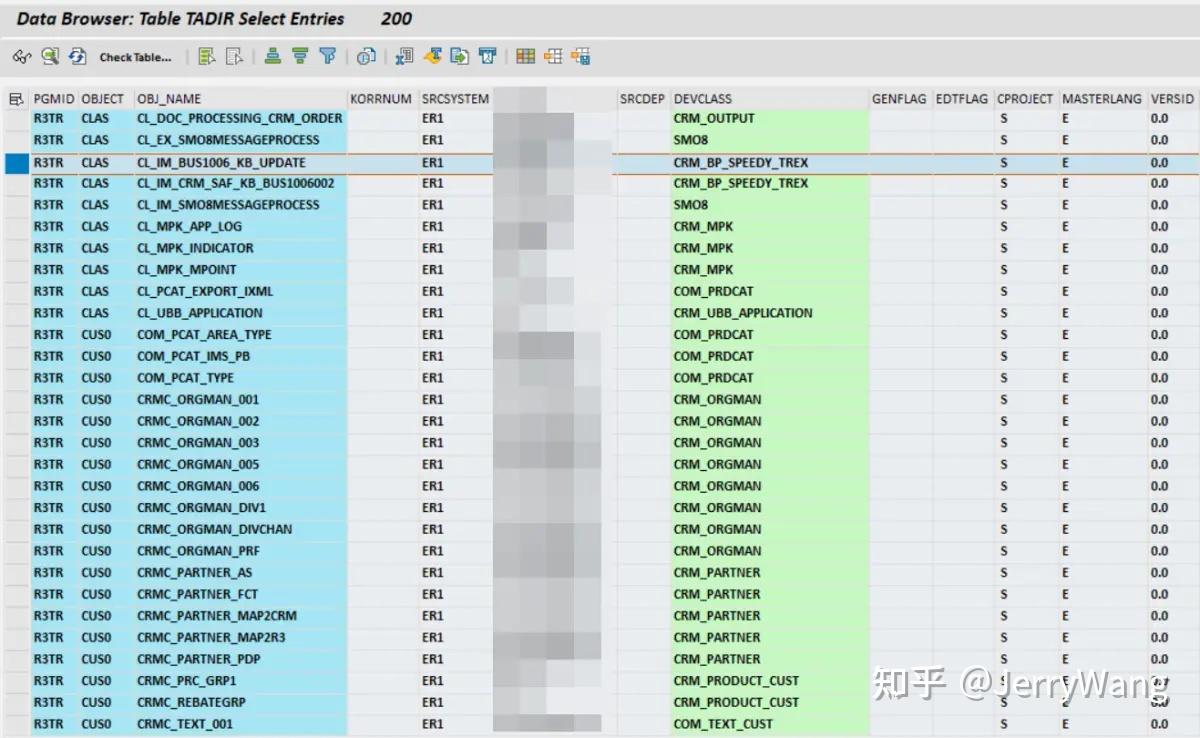Sort entries in descending order
The height and width of the screenshot is (738, 1200).
(300, 56)
